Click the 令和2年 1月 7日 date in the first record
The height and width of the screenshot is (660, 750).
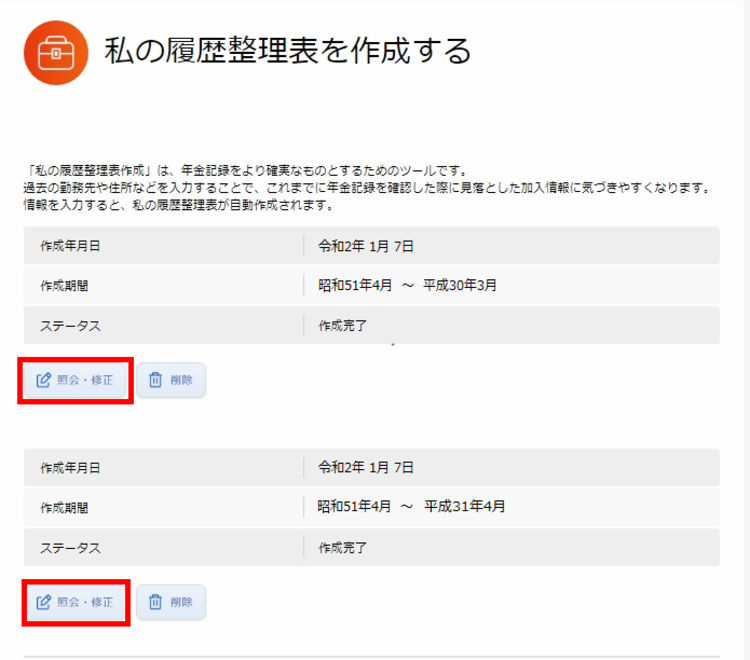(x=366, y=246)
